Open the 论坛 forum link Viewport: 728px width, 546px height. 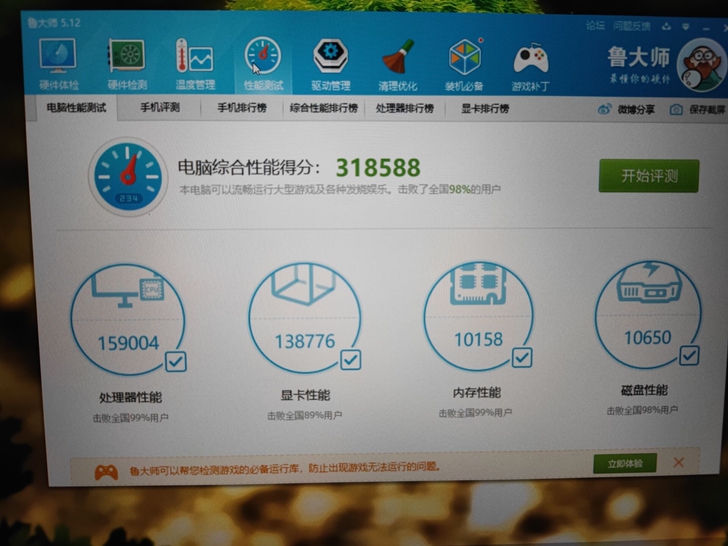(595, 26)
